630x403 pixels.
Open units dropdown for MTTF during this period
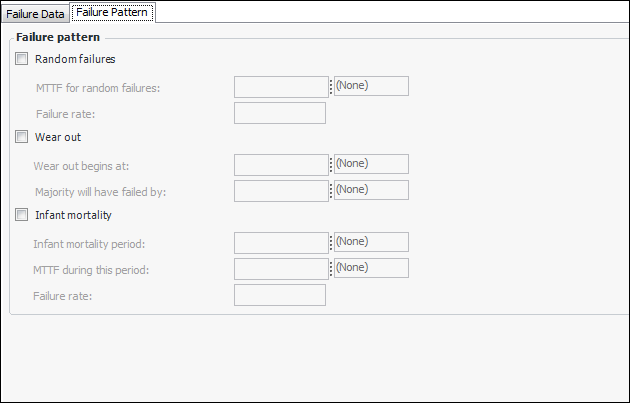pyautogui.click(x=371, y=268)
